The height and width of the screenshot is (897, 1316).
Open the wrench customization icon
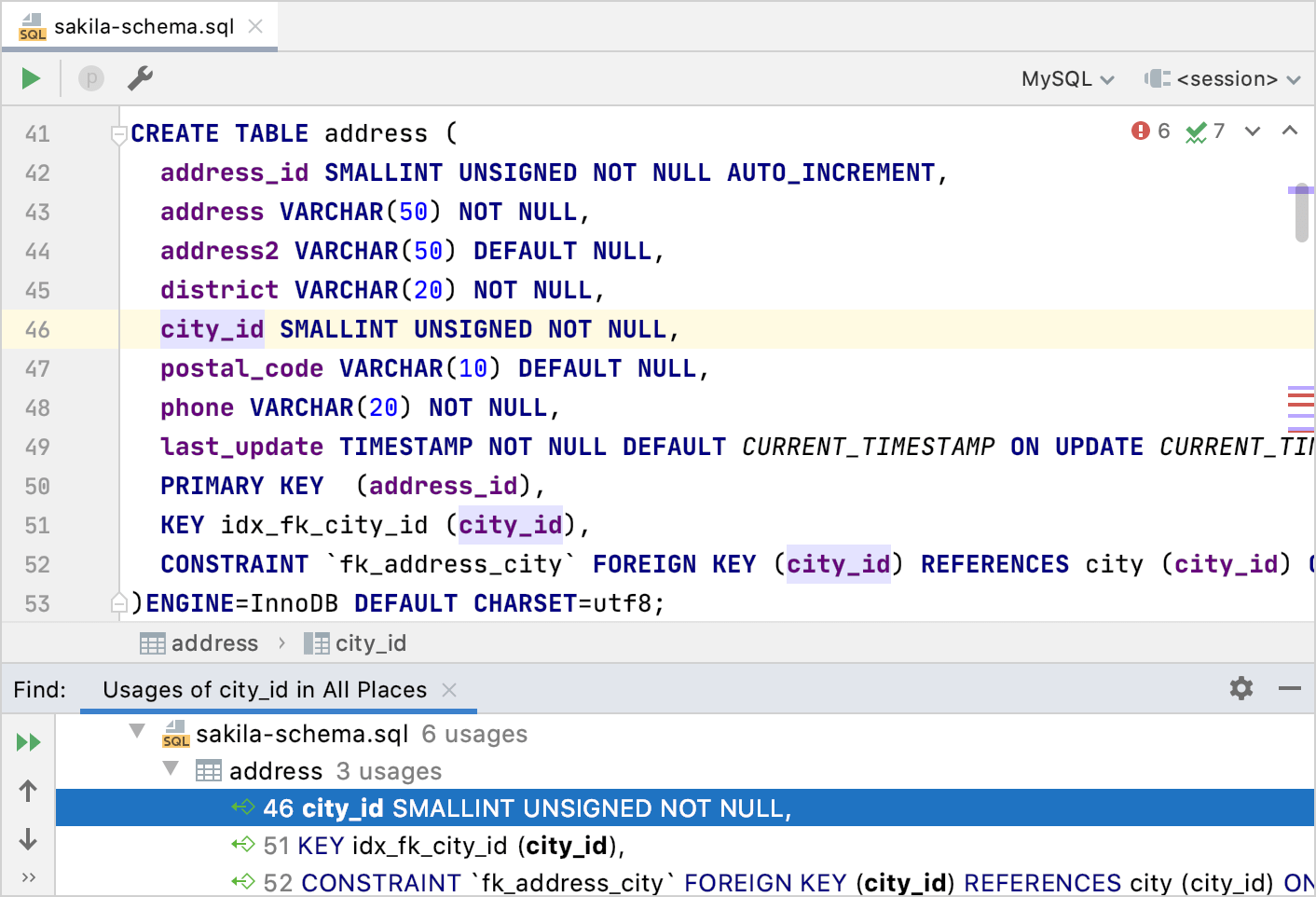tap(140, 78)
